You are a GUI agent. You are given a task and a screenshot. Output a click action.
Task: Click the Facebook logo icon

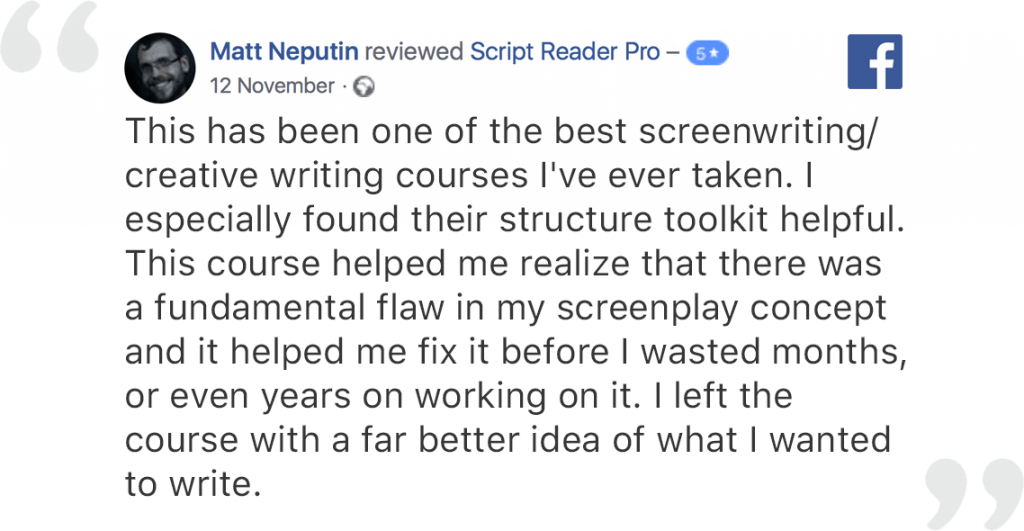874,61
